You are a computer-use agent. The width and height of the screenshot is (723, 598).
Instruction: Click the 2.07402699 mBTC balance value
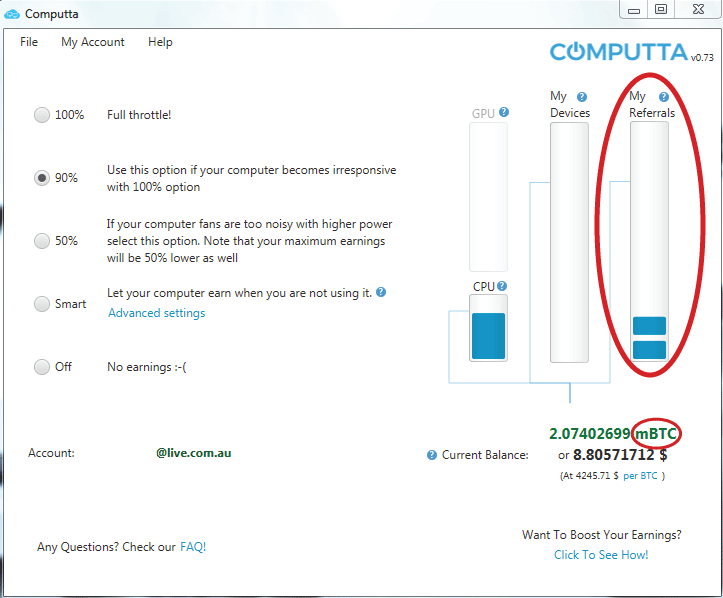(x=613, y=434)
